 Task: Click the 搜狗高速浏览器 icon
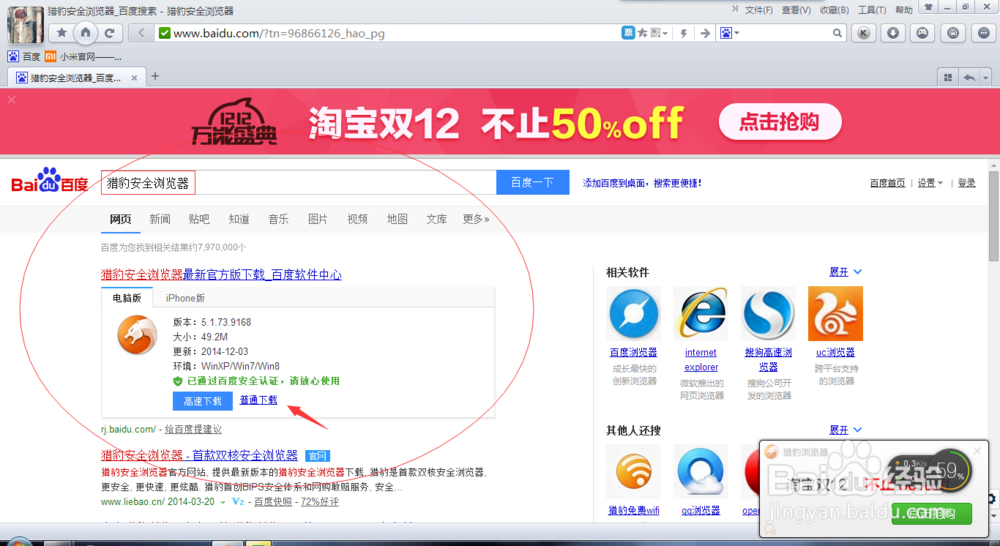[x=768, y=313]
